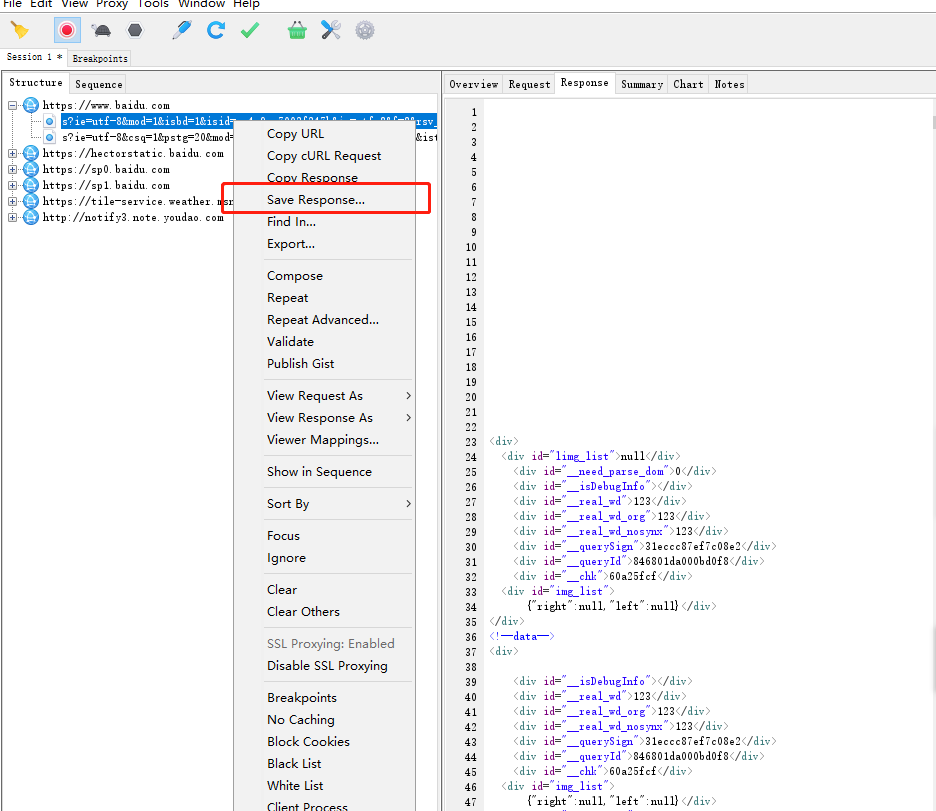Choose Viewer Mappings... menu item
936x811 pixels.
324,440
